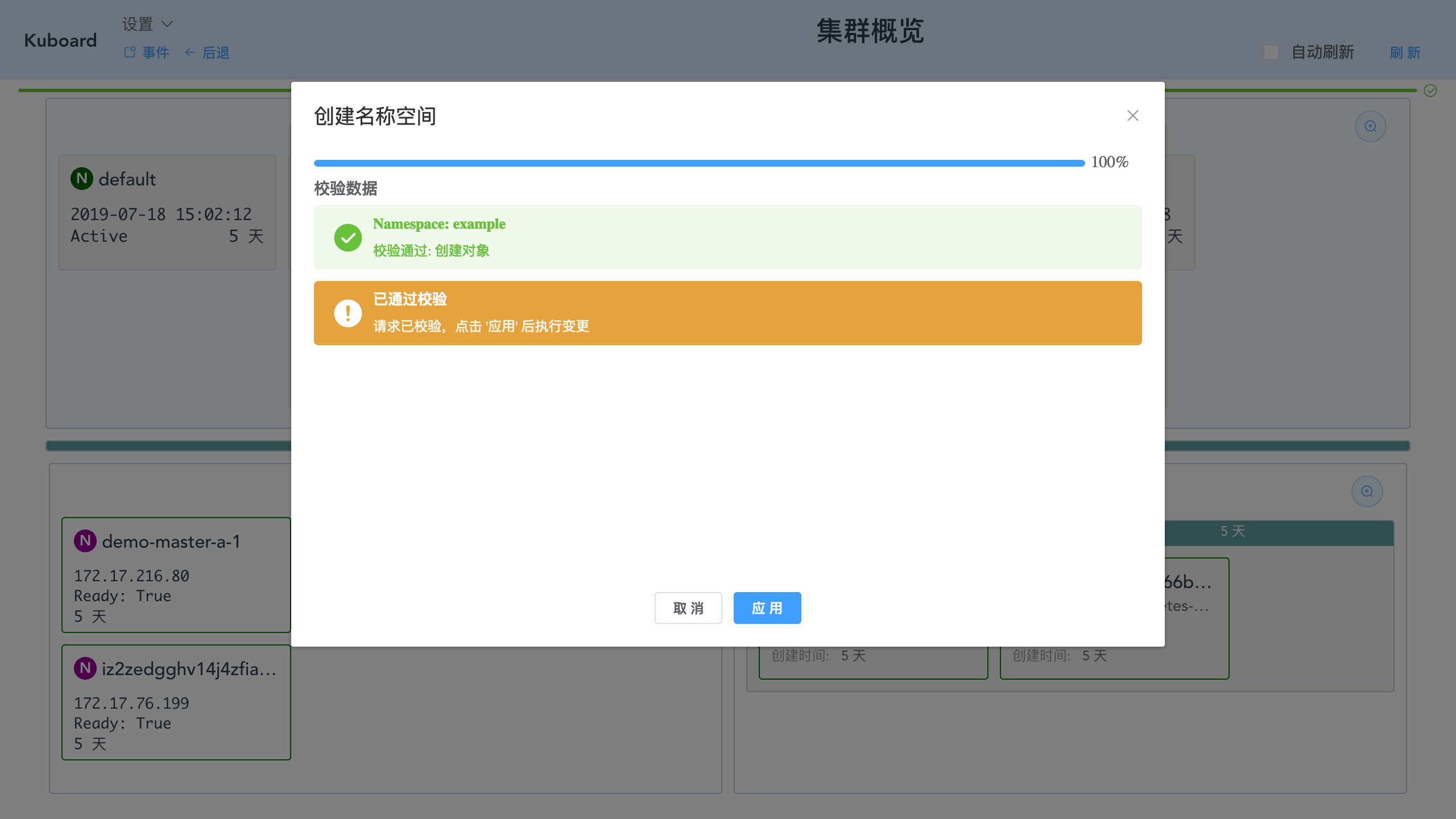Go back with 后退 link

[208, 53]
